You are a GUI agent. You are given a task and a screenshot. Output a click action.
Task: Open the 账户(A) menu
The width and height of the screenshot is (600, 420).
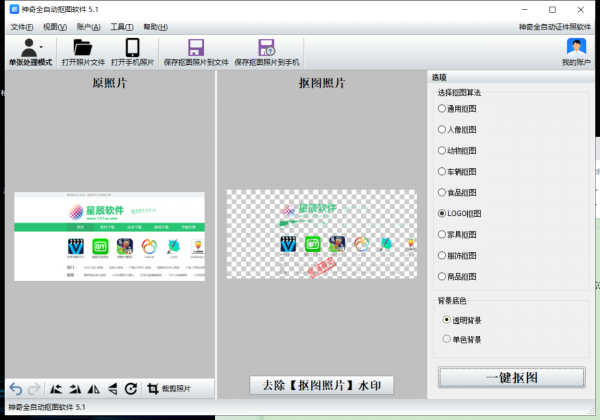[88, 27]
